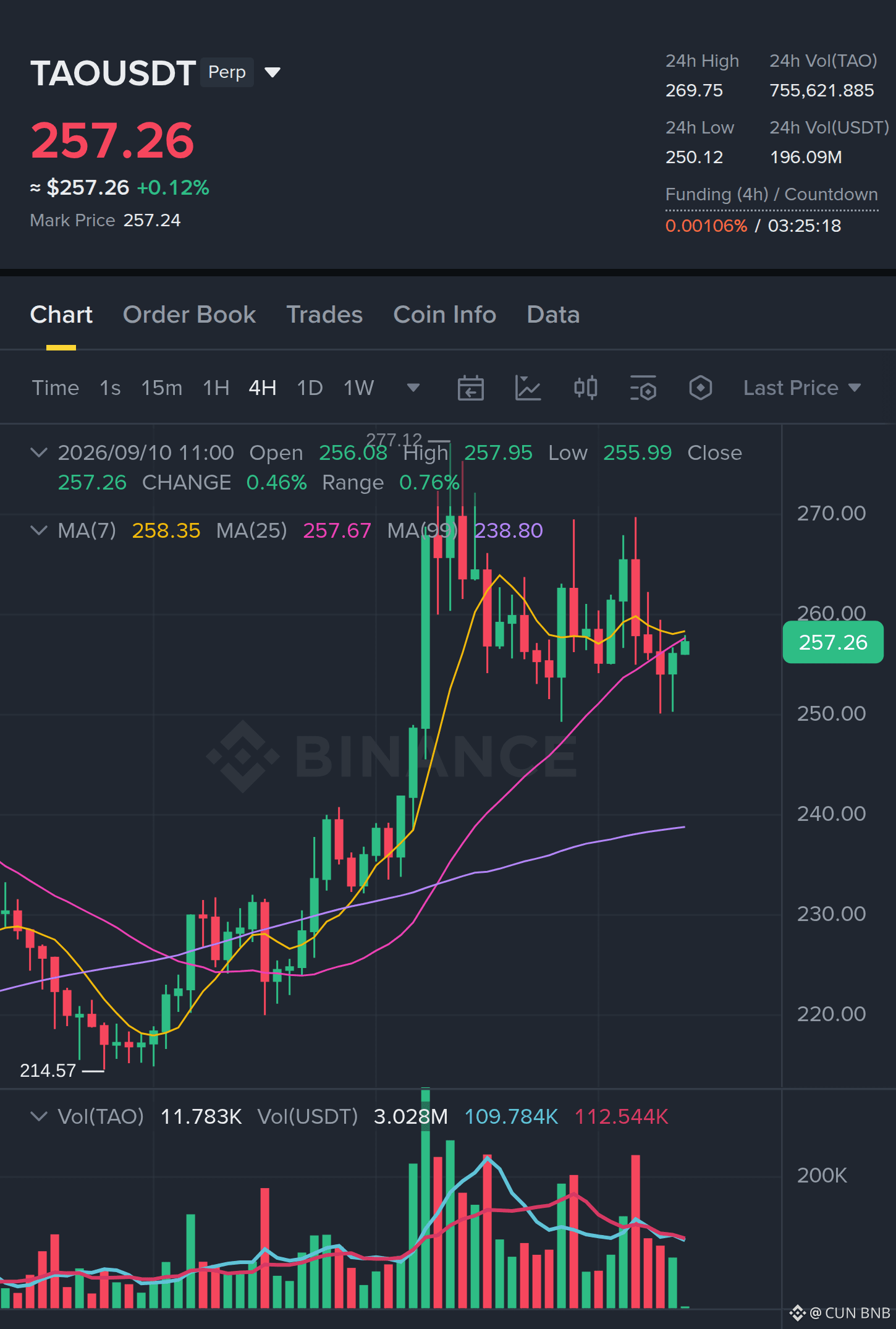Image resolution: width=896 pixels, height=1329 pixels.
Task: Select the 1D timeframe
Action: 310,388
